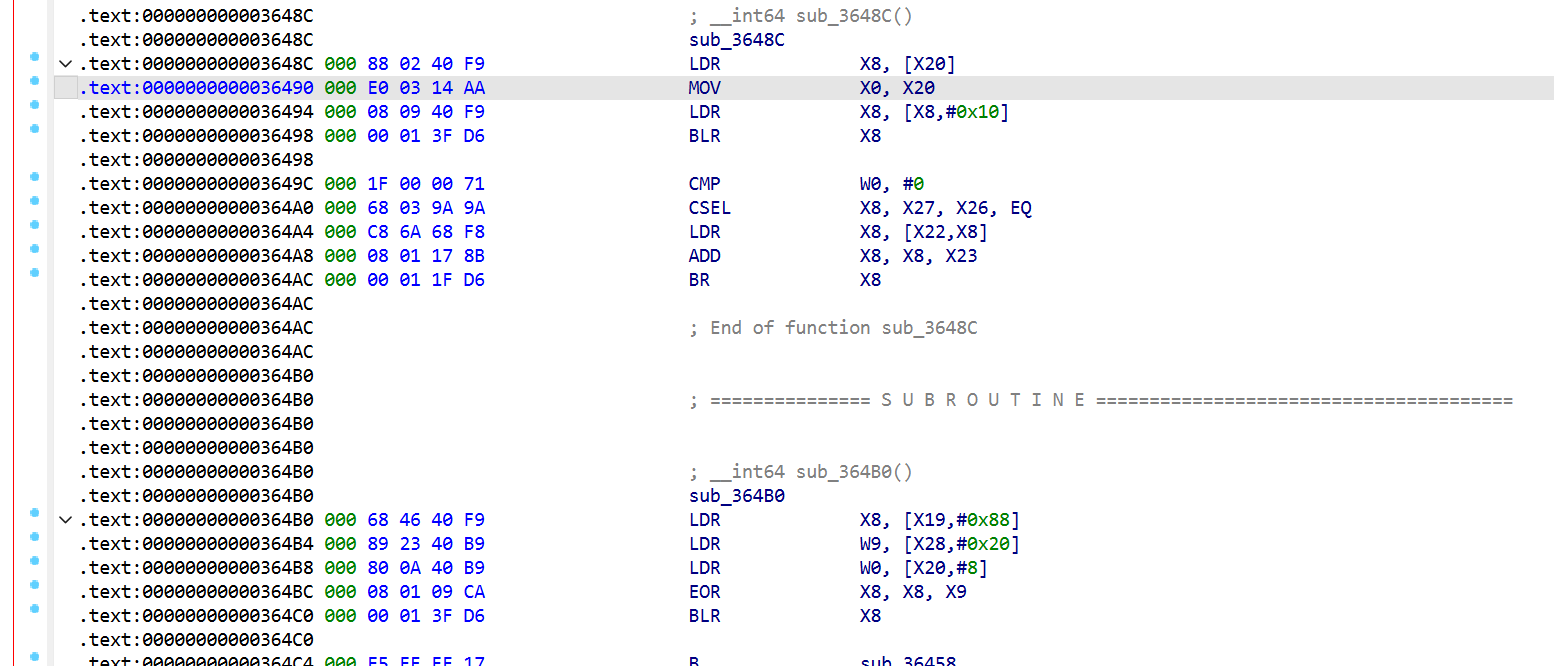This screenshot has width=1554, height=666.
Task: Click the operand X8, X8, X9
Action: [914, 592]
